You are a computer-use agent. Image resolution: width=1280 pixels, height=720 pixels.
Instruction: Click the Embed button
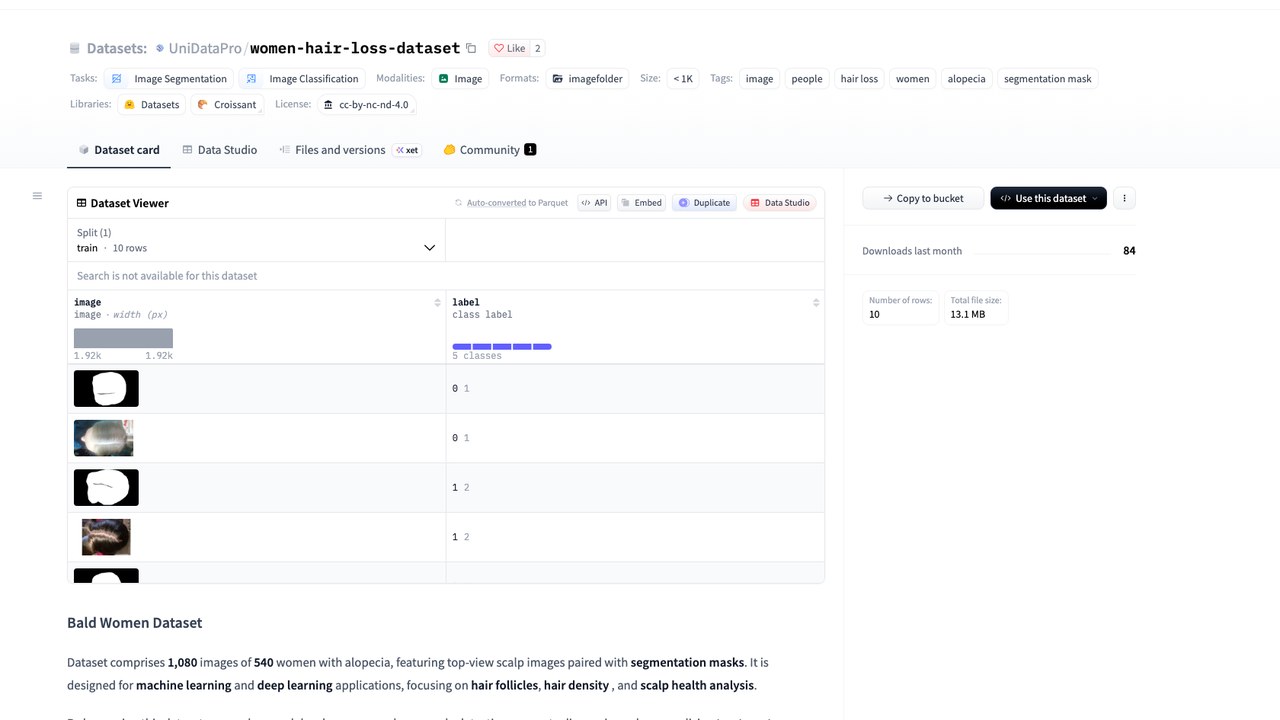click(x=641, y=203)
